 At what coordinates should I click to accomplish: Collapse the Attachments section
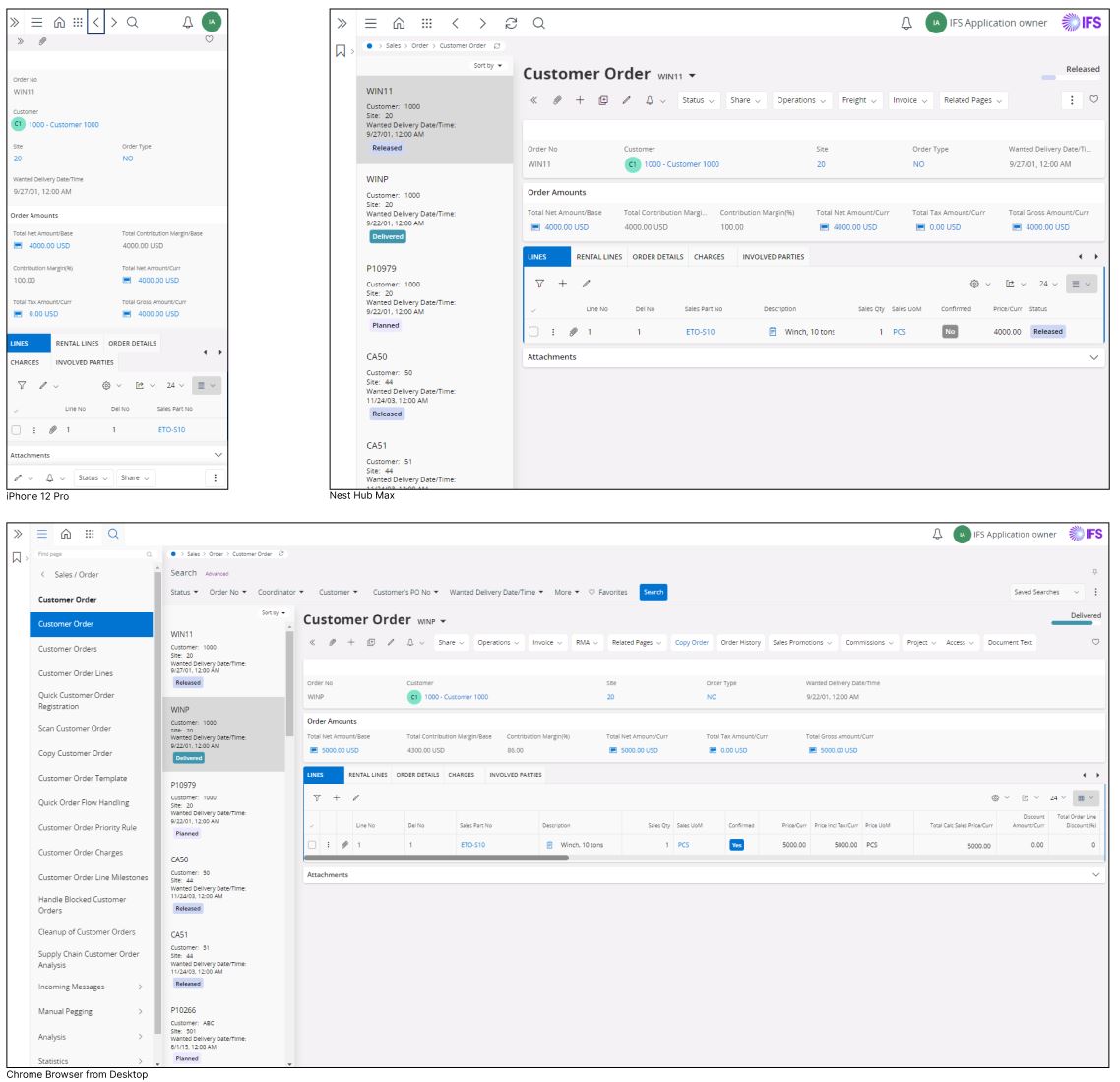click(x=1094, y=357)
